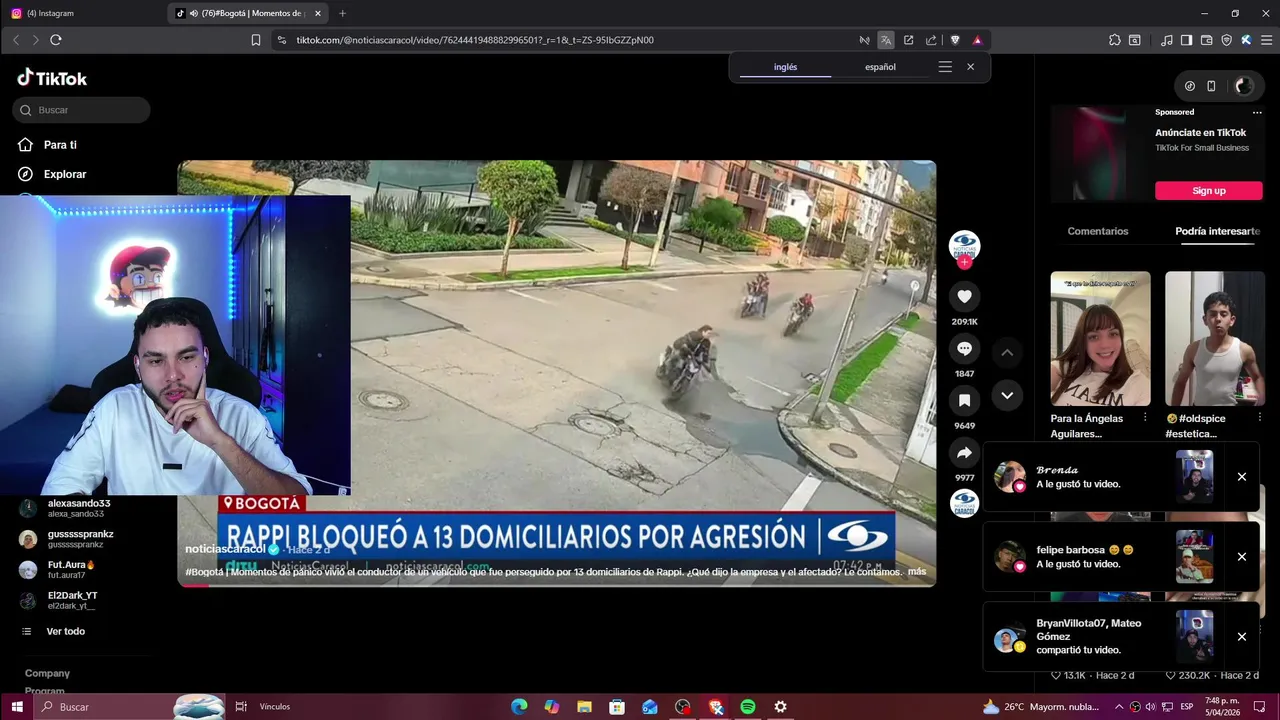1280x720 pixels.
Task: Open Microsoft Edge from the taskbar
Action: [519, 707]
